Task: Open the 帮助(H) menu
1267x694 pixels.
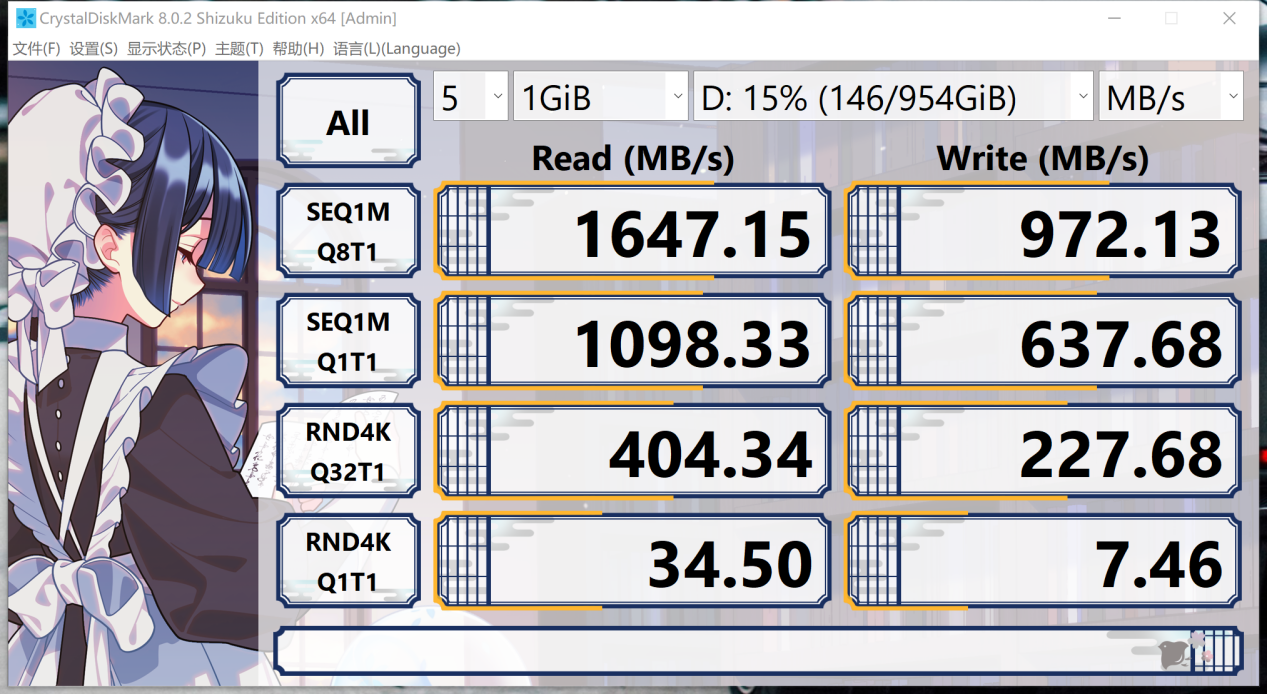Action: pos(298,48)
